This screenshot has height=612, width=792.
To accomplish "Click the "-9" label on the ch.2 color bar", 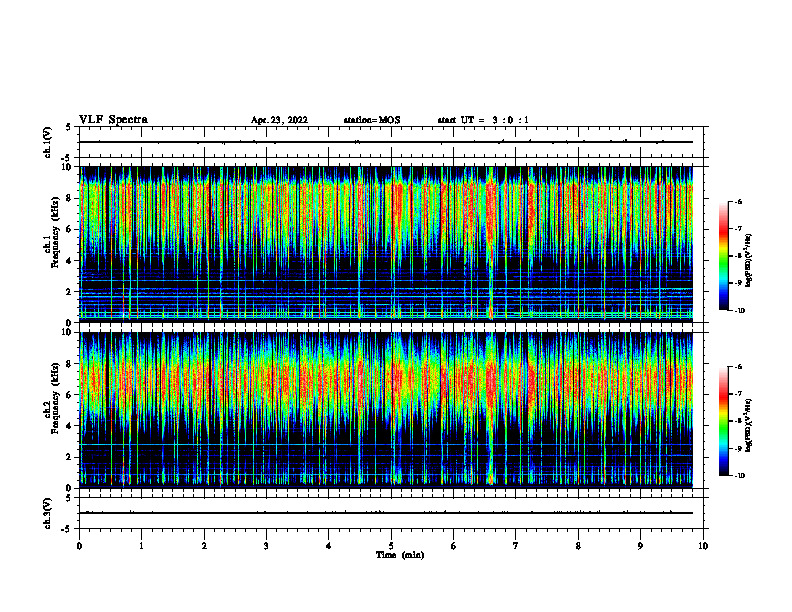I will (x=738, y=448).
